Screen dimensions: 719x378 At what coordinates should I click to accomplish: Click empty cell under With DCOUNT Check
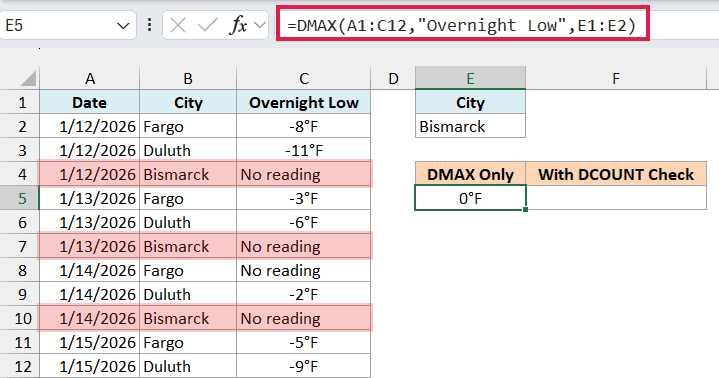(616, 198)
